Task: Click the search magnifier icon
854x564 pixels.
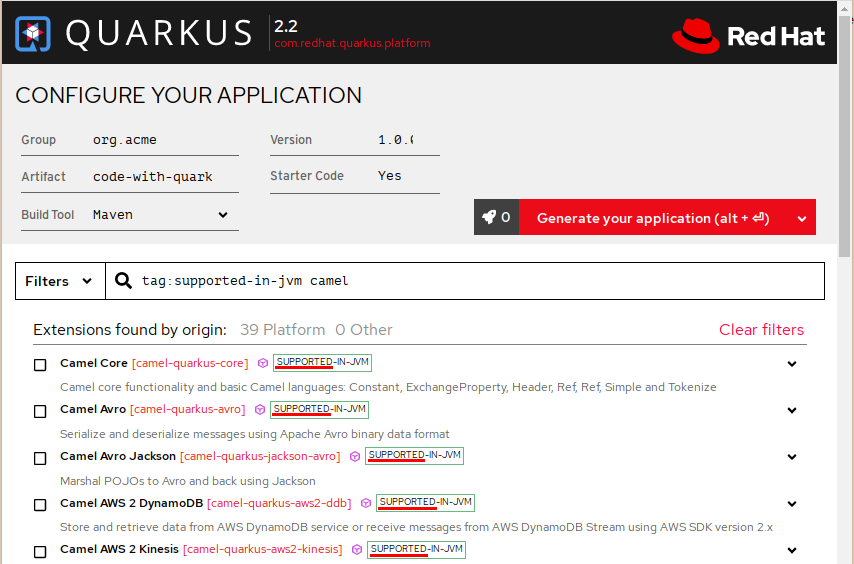Action: click(x=123, y=281)
